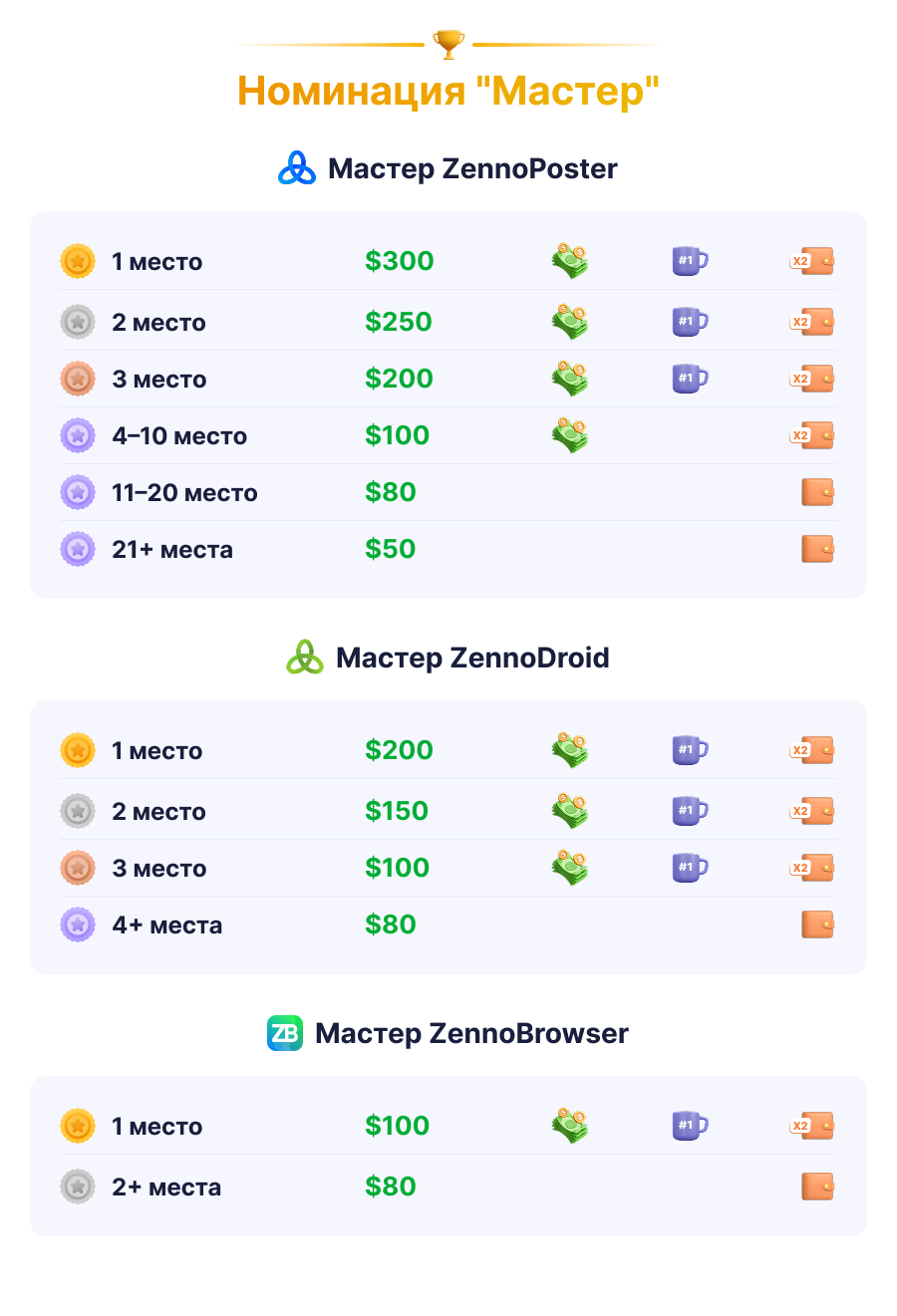Click purple medal for 21+ места
The height and width of the screenshot is (1316, 897).
[x=78, y=549]
